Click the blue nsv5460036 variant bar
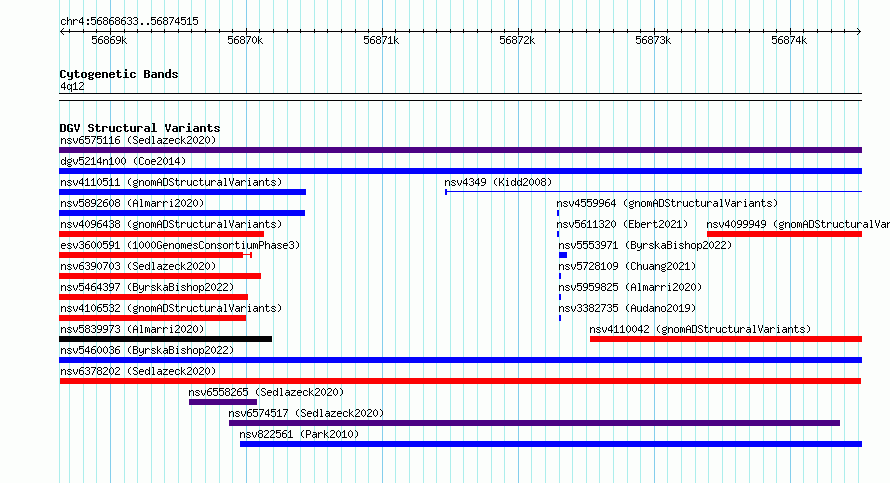This screenshot has width=890, height=483. click(460, 360)
